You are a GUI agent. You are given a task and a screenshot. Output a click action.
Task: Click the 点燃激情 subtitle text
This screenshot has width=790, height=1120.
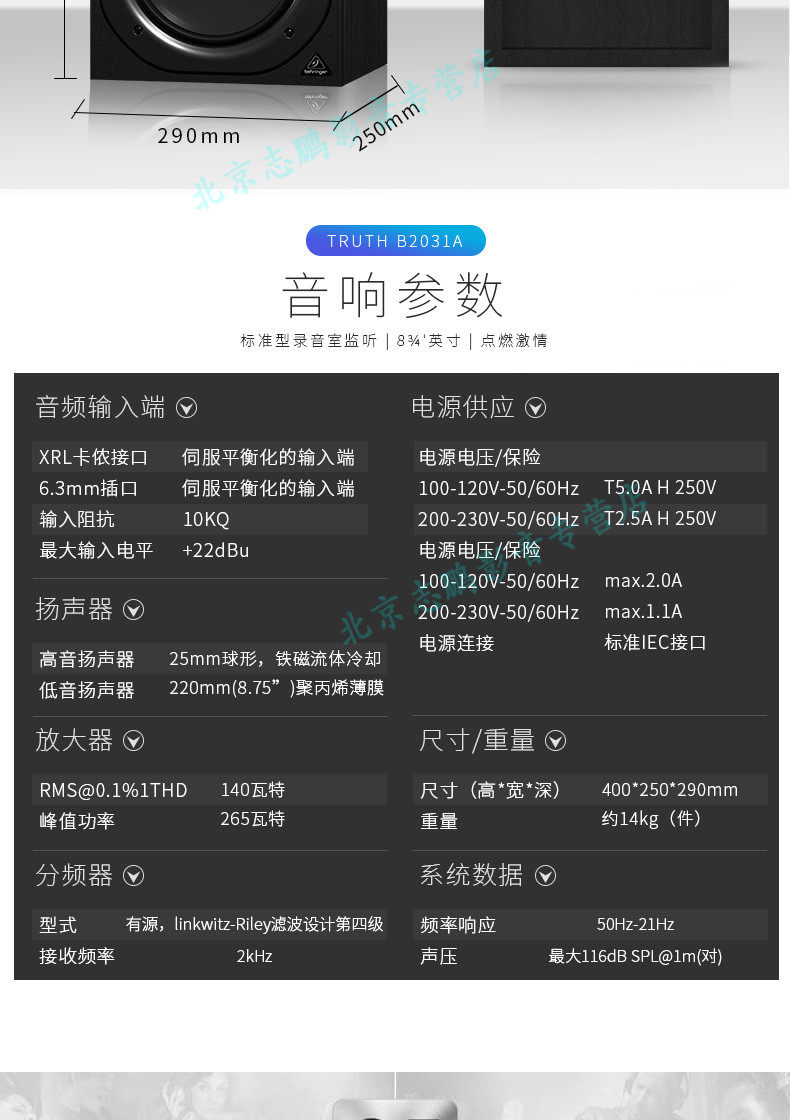(514, 341)
